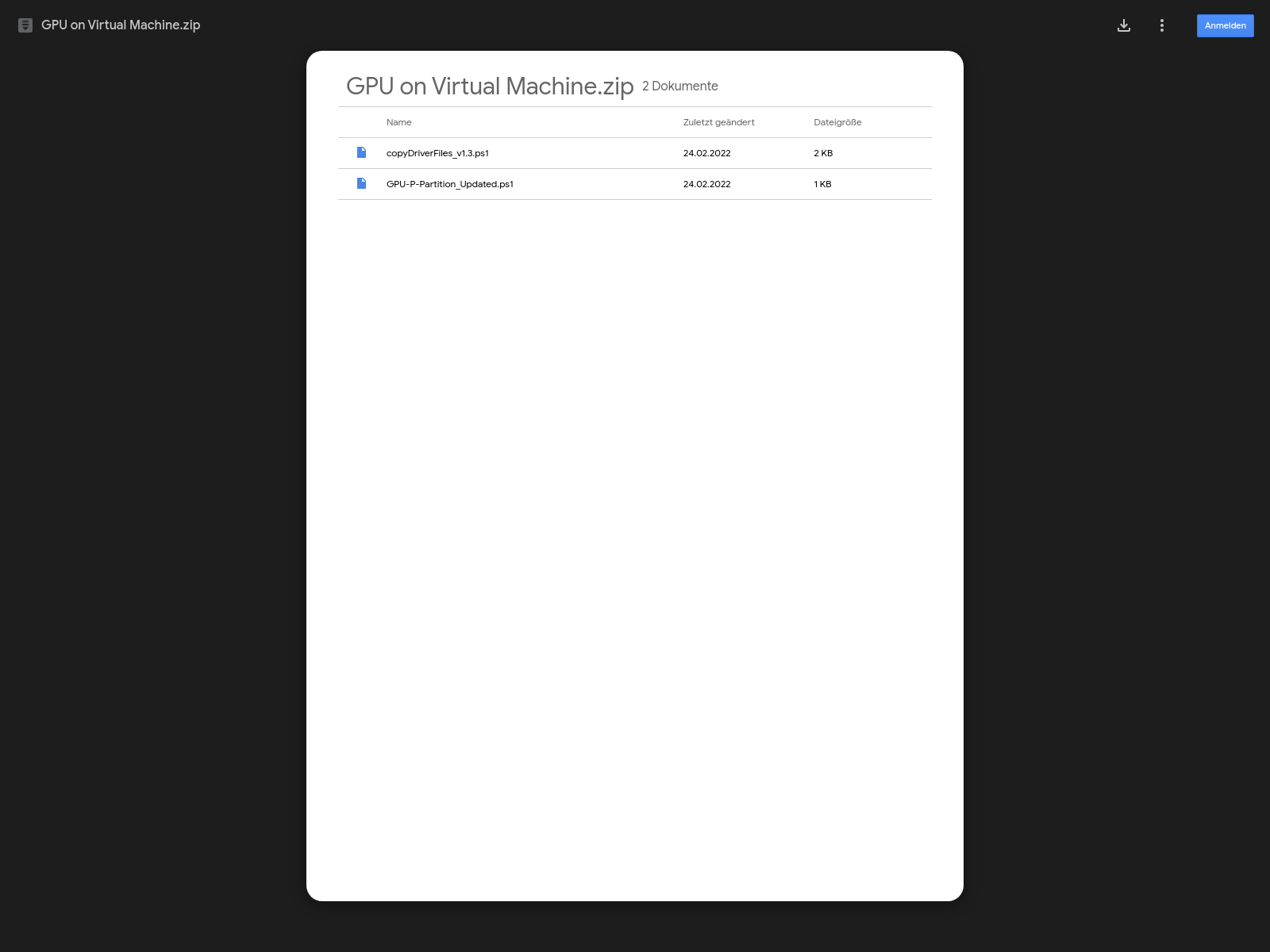Click the Anmelden sign-in button

point(1226,25)
